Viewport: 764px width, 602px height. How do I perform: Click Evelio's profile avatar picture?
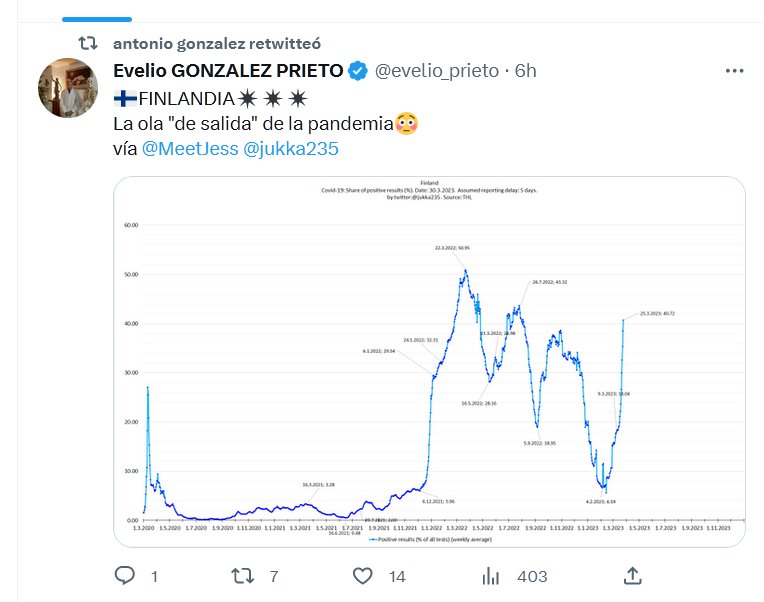67,88
